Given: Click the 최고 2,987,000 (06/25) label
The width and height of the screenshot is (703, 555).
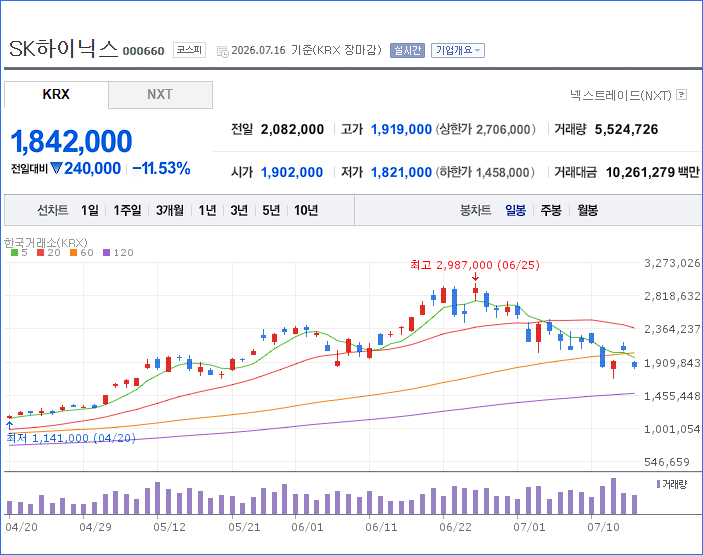Looking at the screenshot, I should point(475,265).
